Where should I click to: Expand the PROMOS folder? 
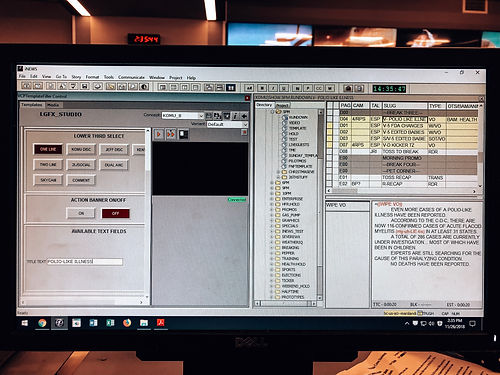(272, 210)
